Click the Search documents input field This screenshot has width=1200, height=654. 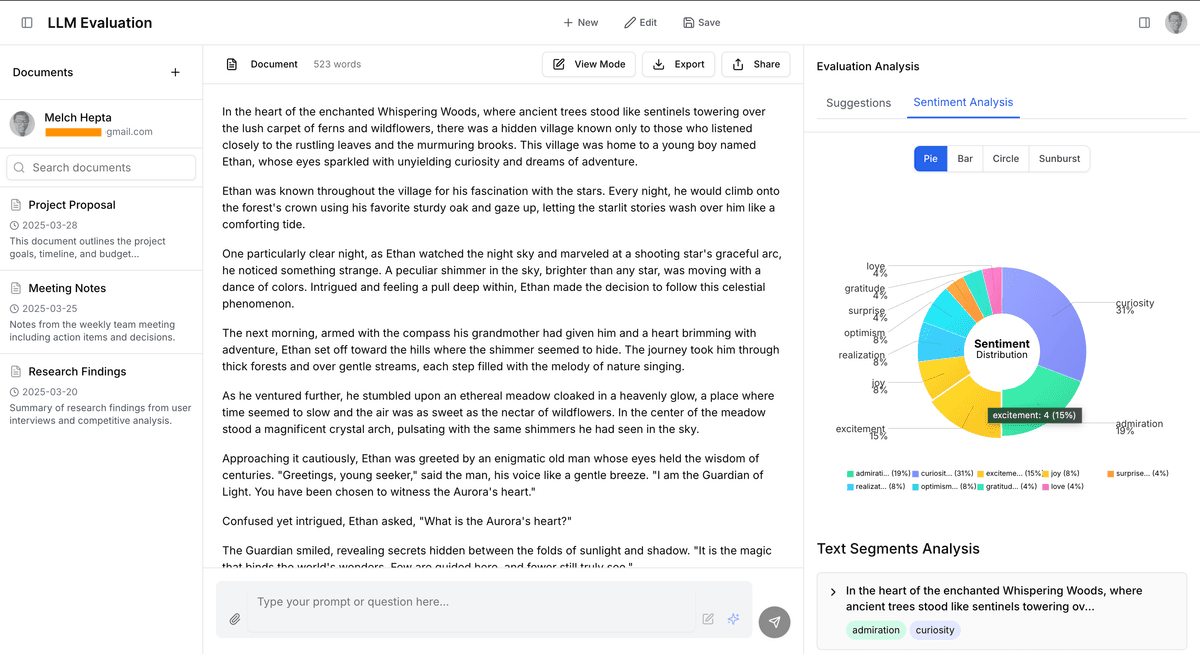point(101,168)
